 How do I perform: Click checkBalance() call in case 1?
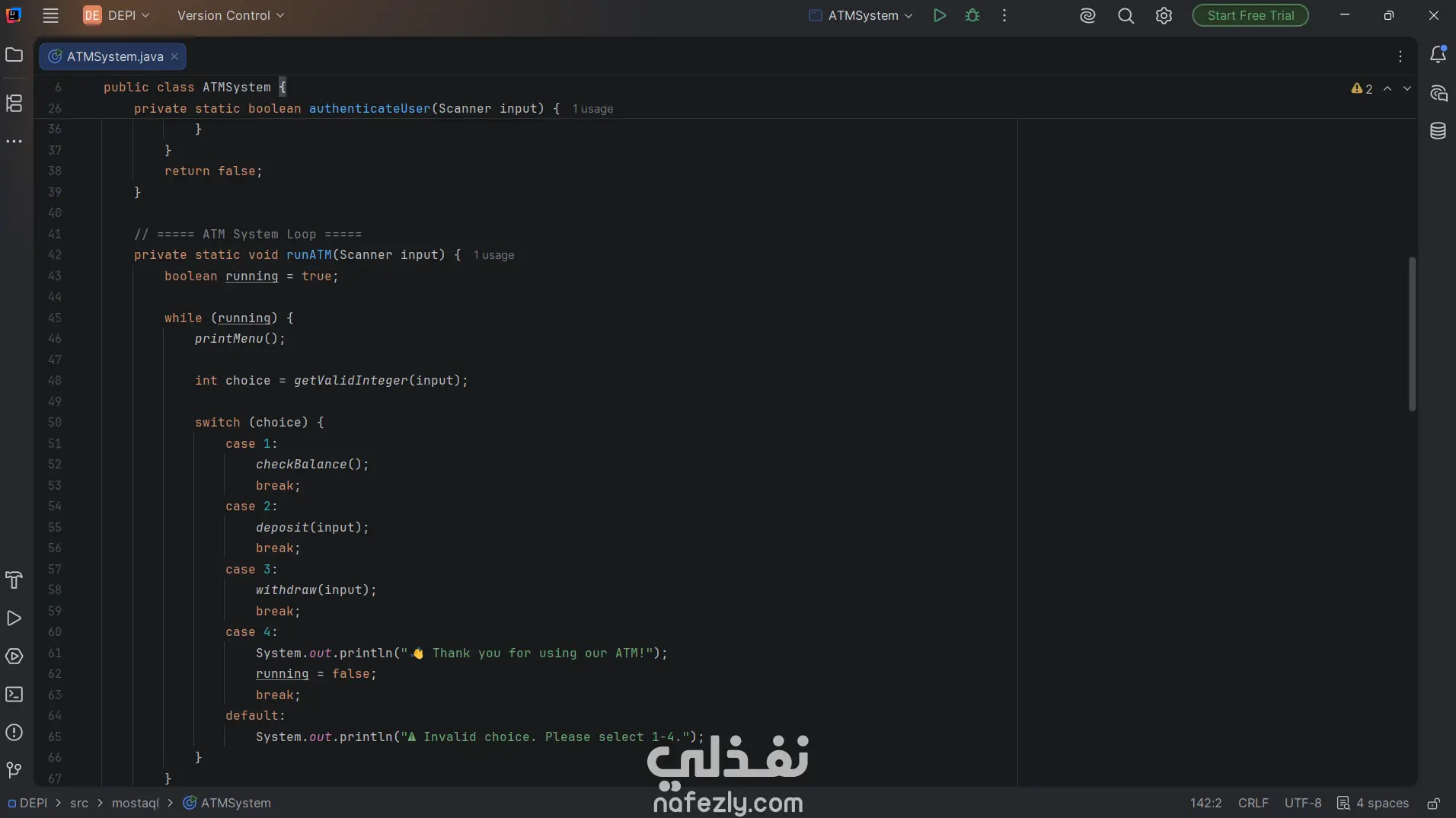click(x=312, y=465)
